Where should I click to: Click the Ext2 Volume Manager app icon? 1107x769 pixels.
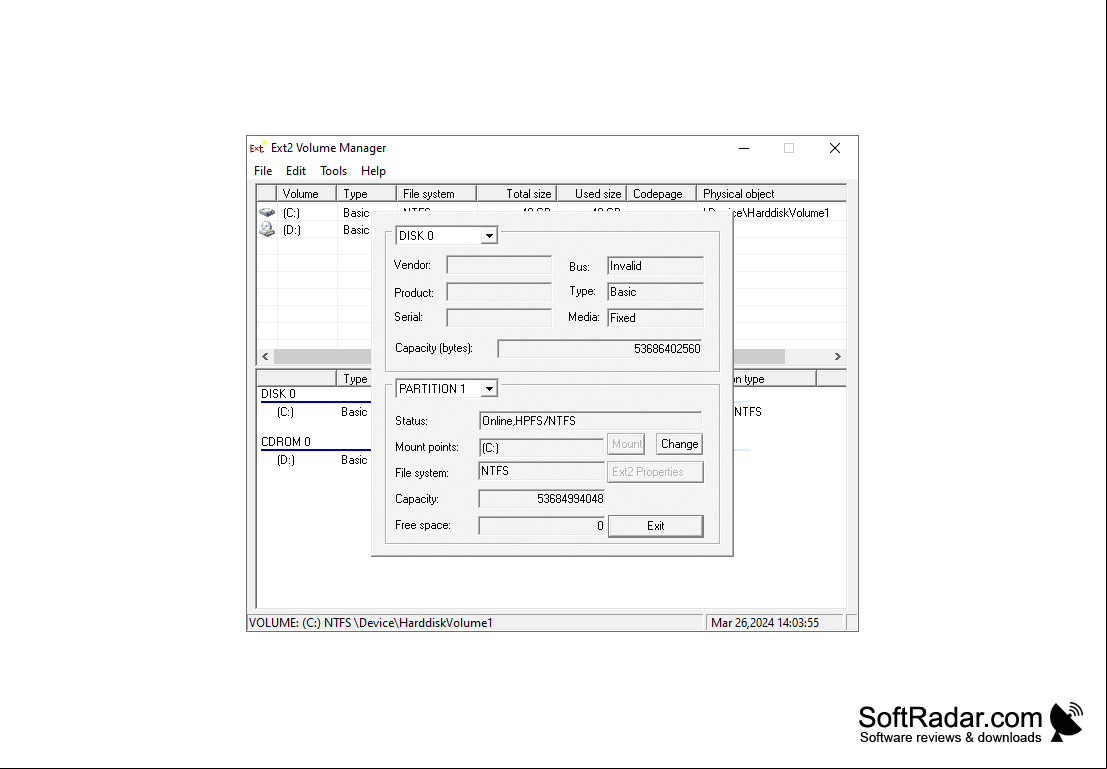258,148
